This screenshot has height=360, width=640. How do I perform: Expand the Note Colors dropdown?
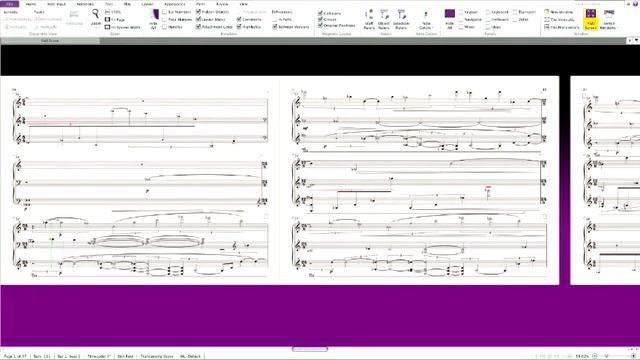point(426,20)
